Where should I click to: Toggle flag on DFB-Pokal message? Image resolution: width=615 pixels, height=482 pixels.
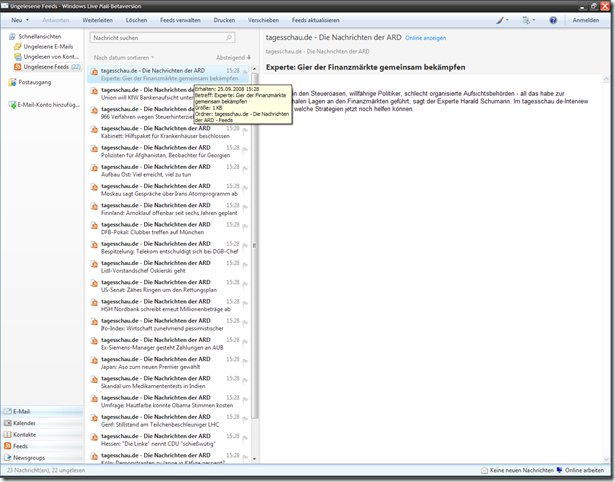pyautogui.click(x=246, y=227)
